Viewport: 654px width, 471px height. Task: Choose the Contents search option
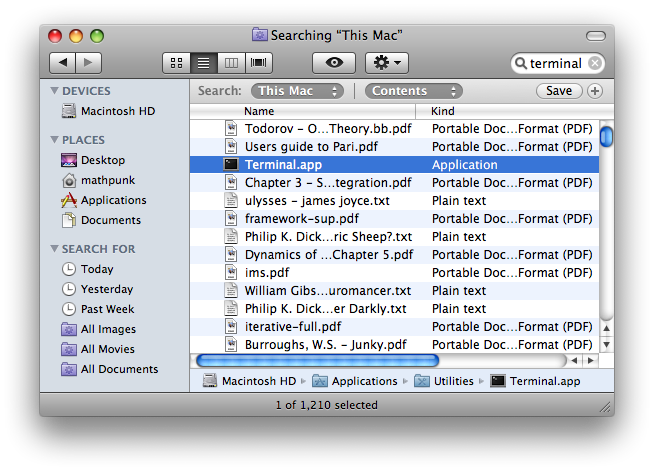[413, 91]
